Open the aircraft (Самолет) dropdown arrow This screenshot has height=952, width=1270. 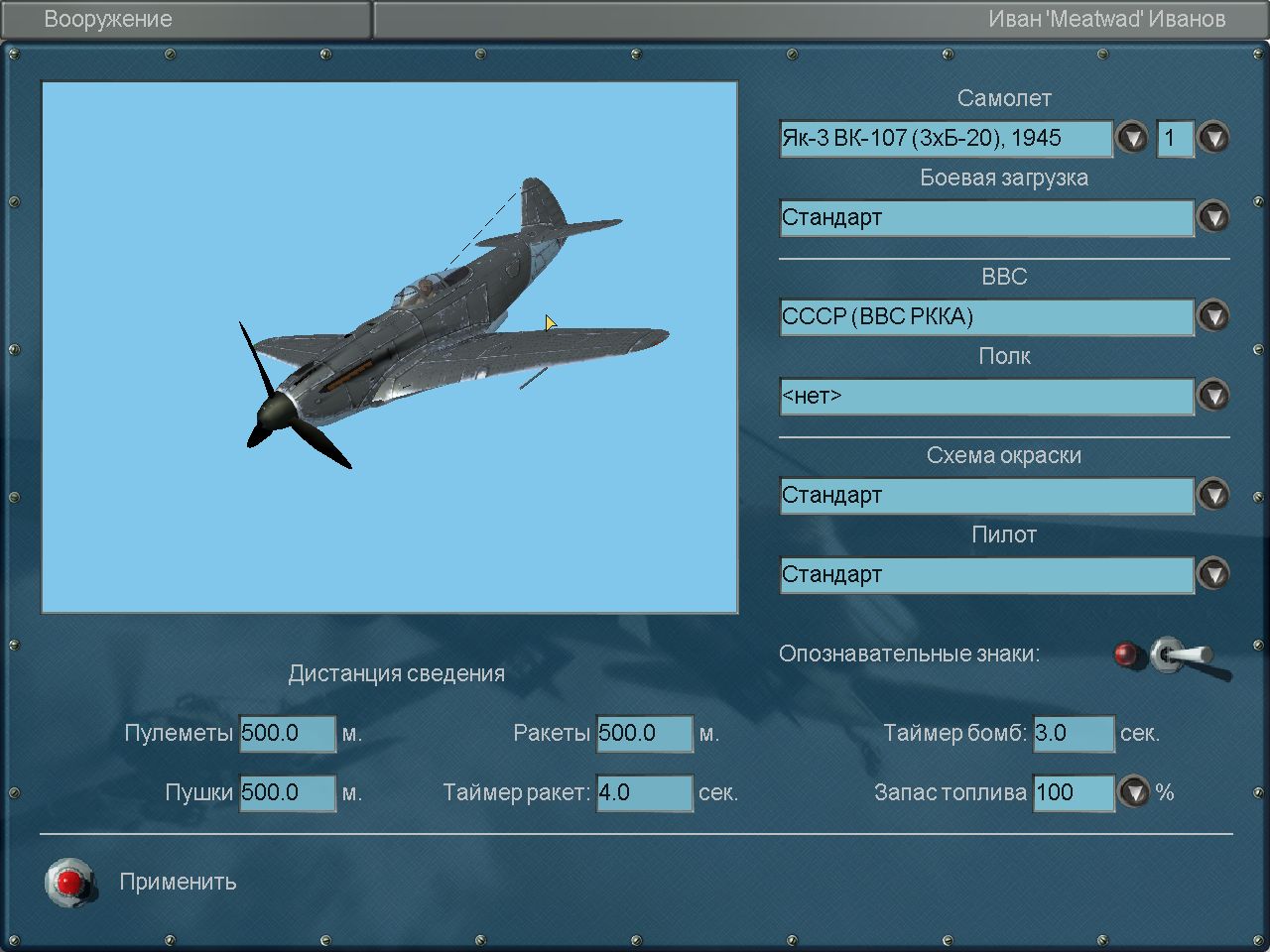coord(1132,138)
